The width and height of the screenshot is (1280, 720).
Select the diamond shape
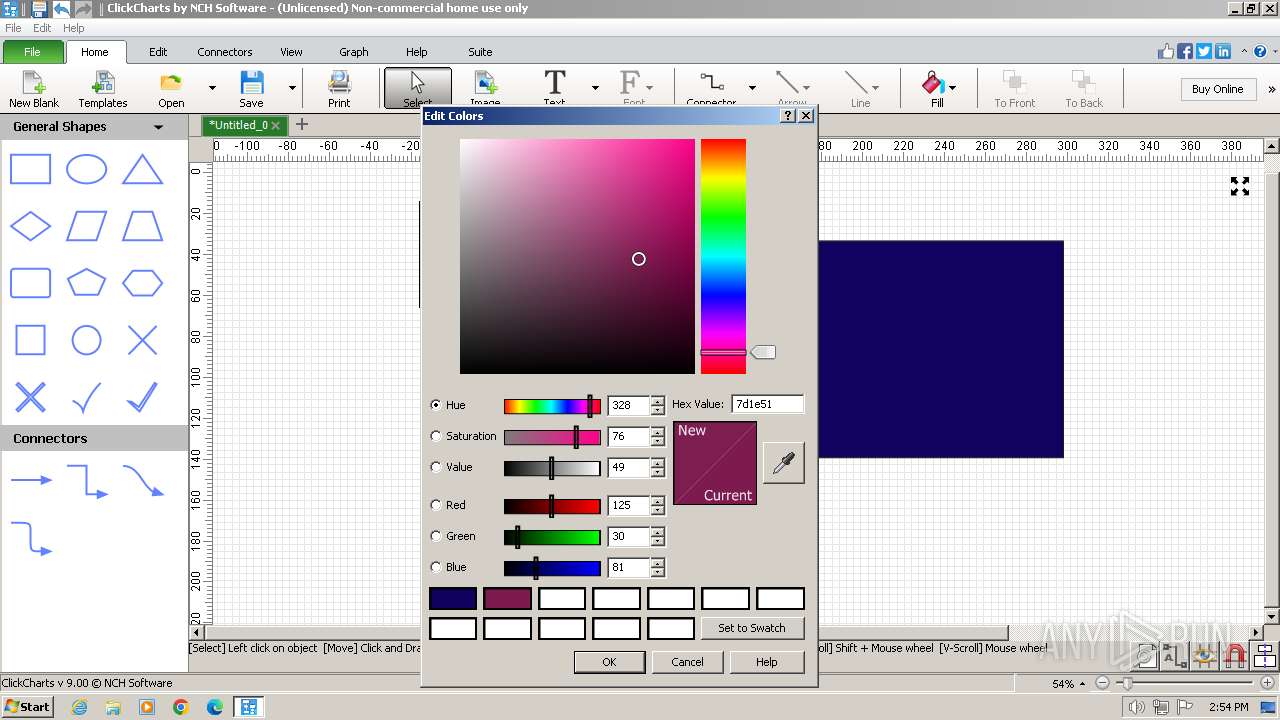pos(30,226)
